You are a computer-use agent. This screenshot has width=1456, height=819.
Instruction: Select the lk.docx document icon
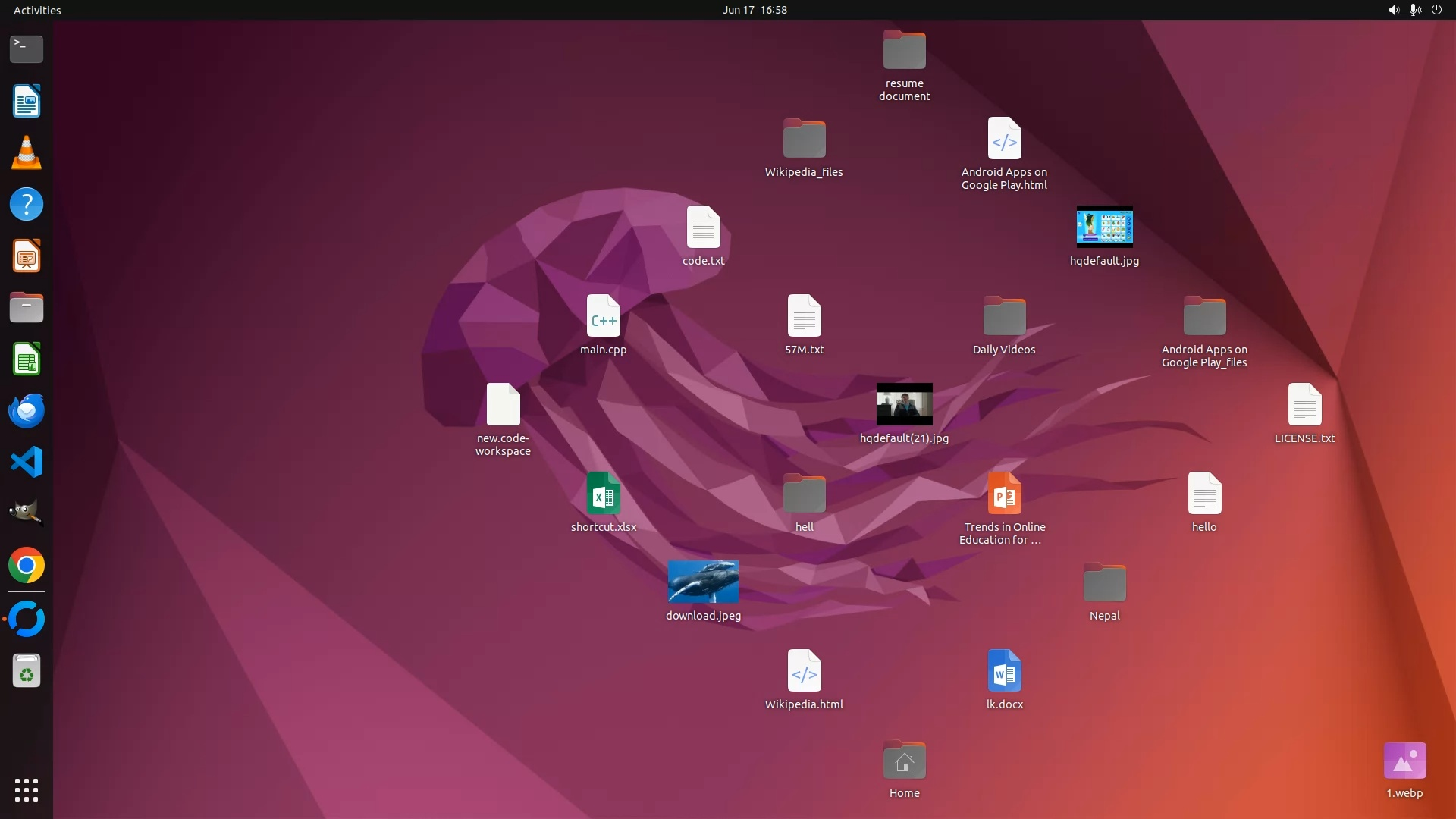[x=1004, y=671]
